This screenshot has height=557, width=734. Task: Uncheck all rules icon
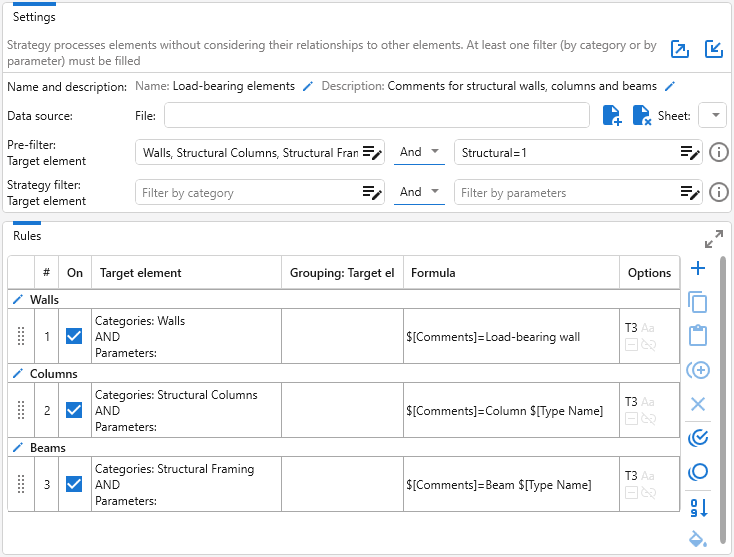click(x=698, y=472)
